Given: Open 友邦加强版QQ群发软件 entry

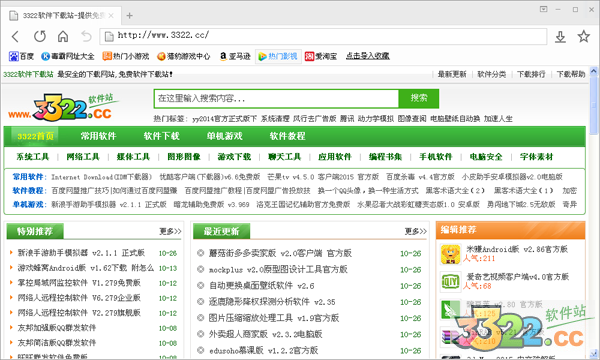Looking at the screenshot, I should pyautogui.click(x=57, y=328).
